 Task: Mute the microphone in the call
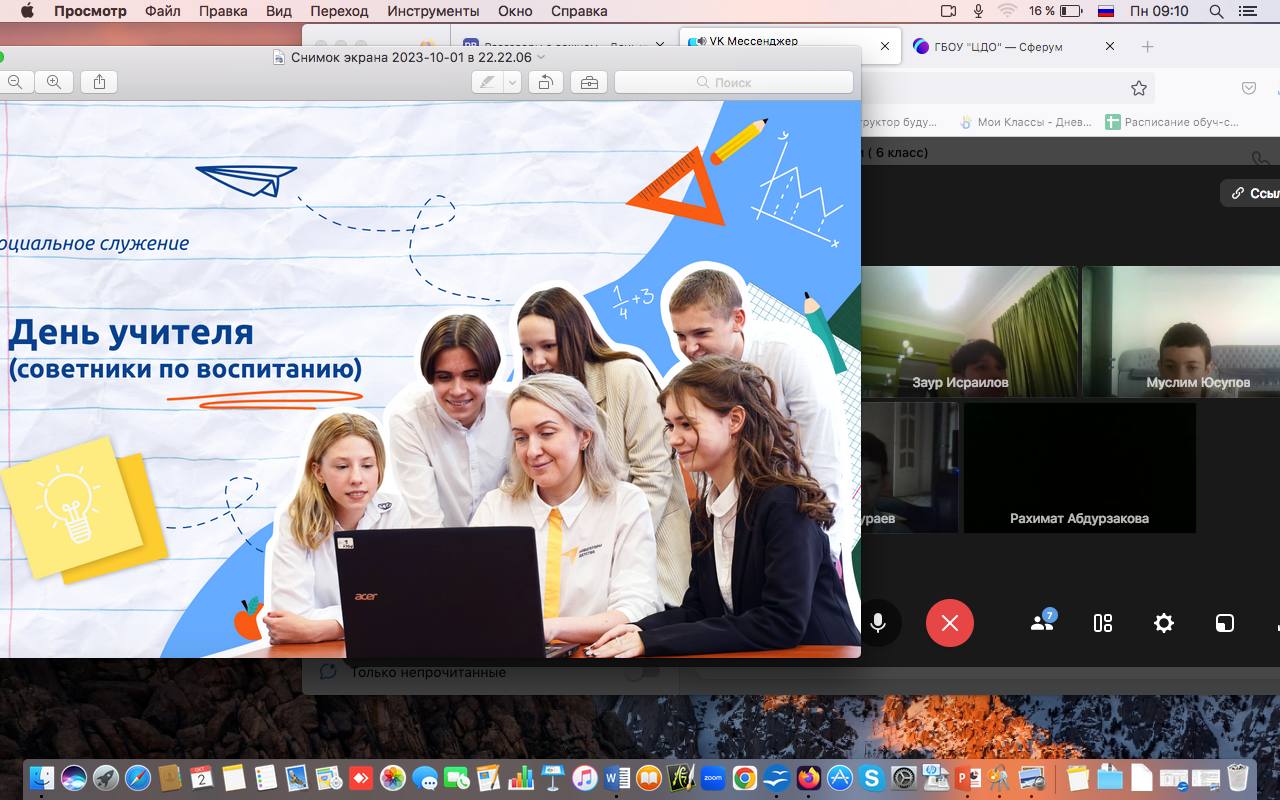(x=877, y=623)
